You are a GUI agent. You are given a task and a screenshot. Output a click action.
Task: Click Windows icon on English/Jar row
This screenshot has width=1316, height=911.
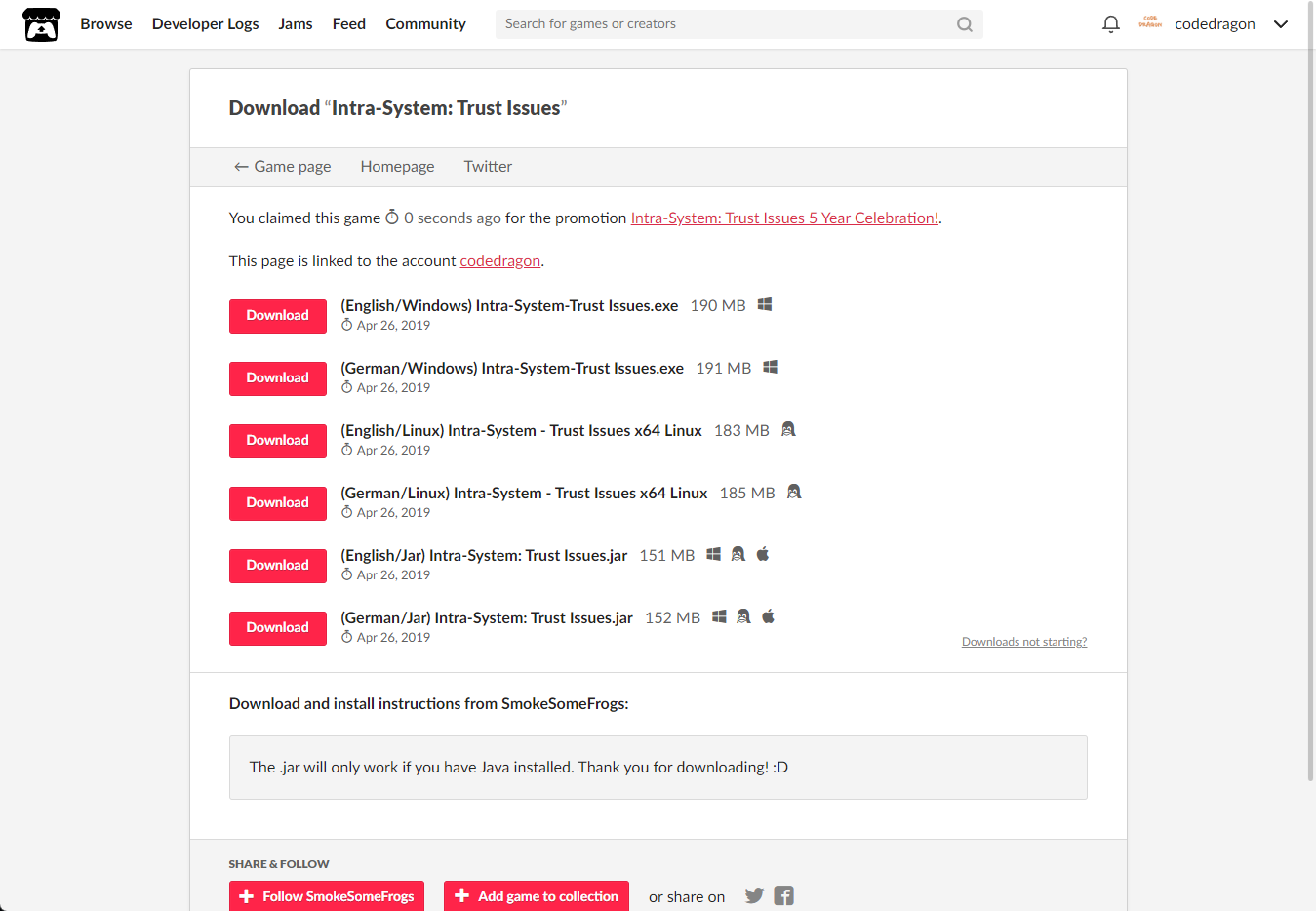point(714,555)
